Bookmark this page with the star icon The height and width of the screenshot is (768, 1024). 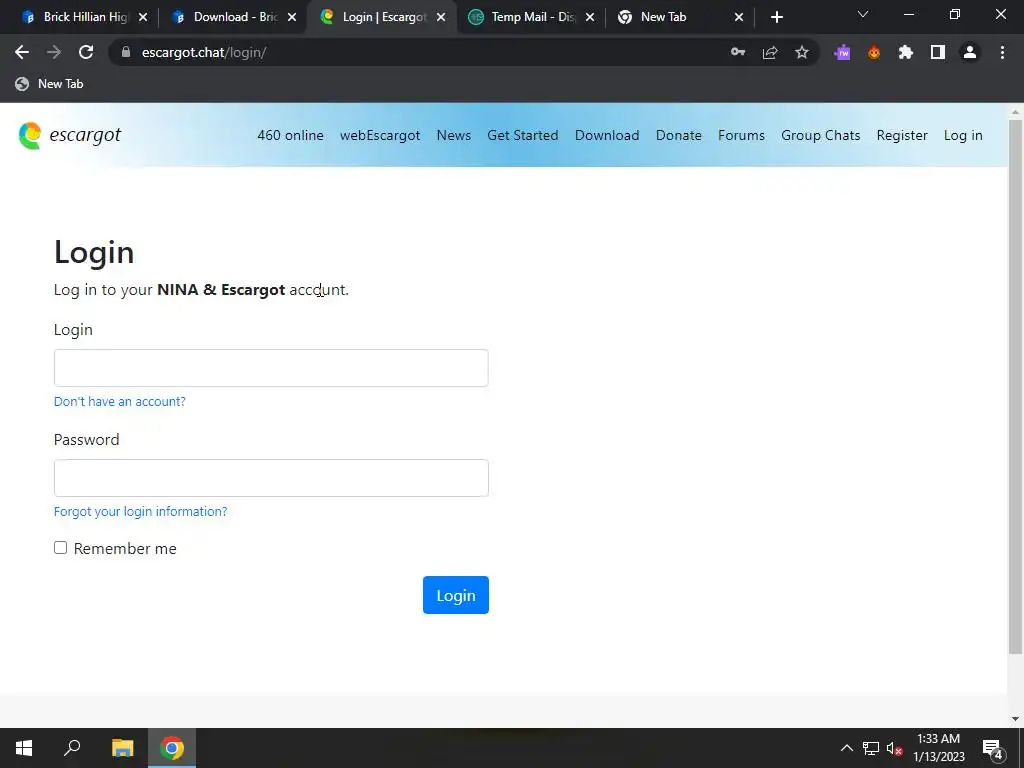802,52
